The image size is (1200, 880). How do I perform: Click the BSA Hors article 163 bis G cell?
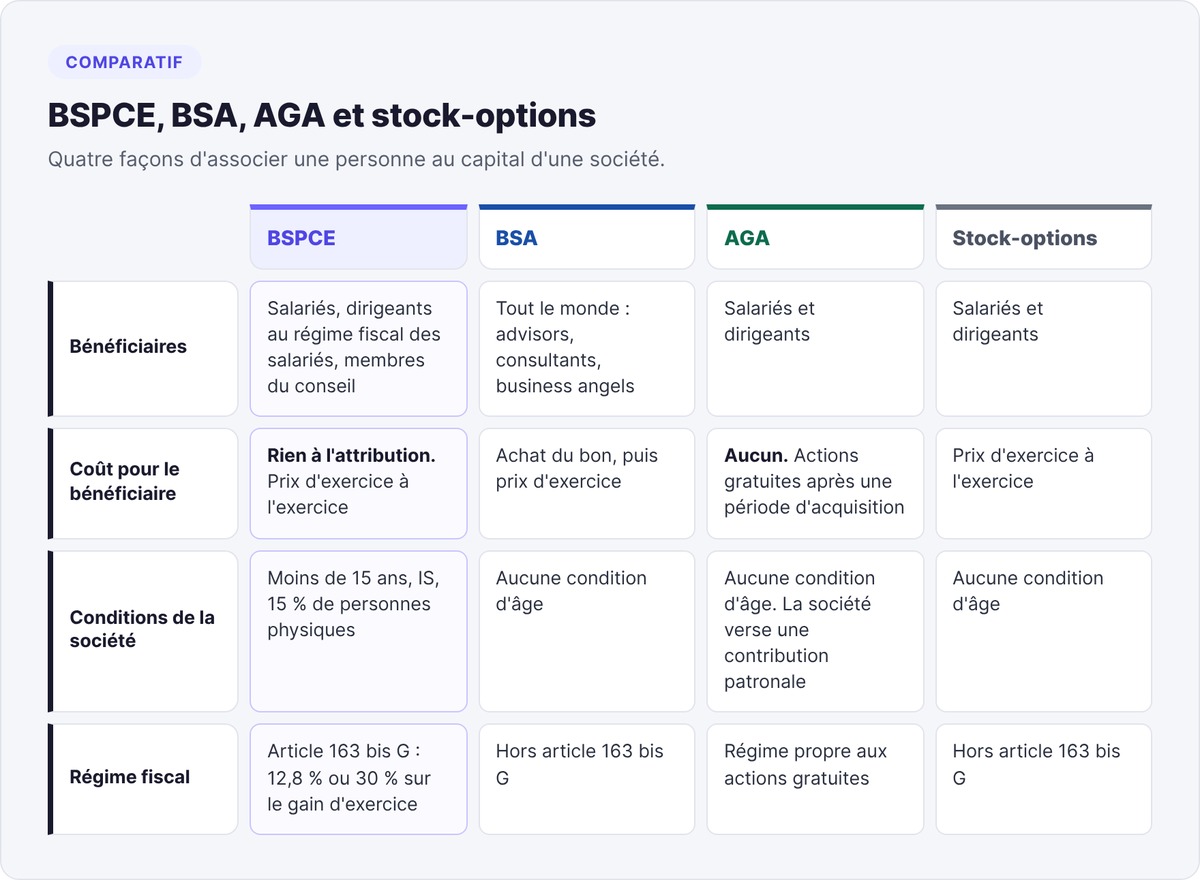pyautogui.click(x=587, y=779)
